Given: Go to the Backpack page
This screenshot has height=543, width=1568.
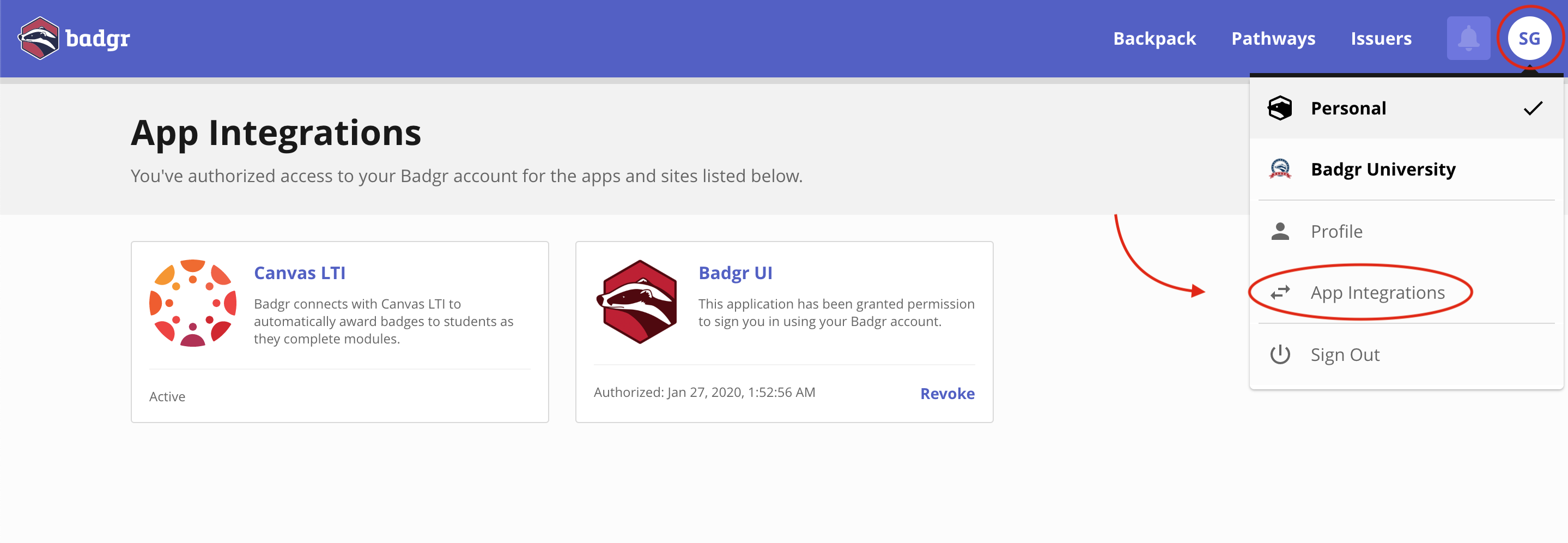Looking at the screenshot, I should click(1154, 38).
